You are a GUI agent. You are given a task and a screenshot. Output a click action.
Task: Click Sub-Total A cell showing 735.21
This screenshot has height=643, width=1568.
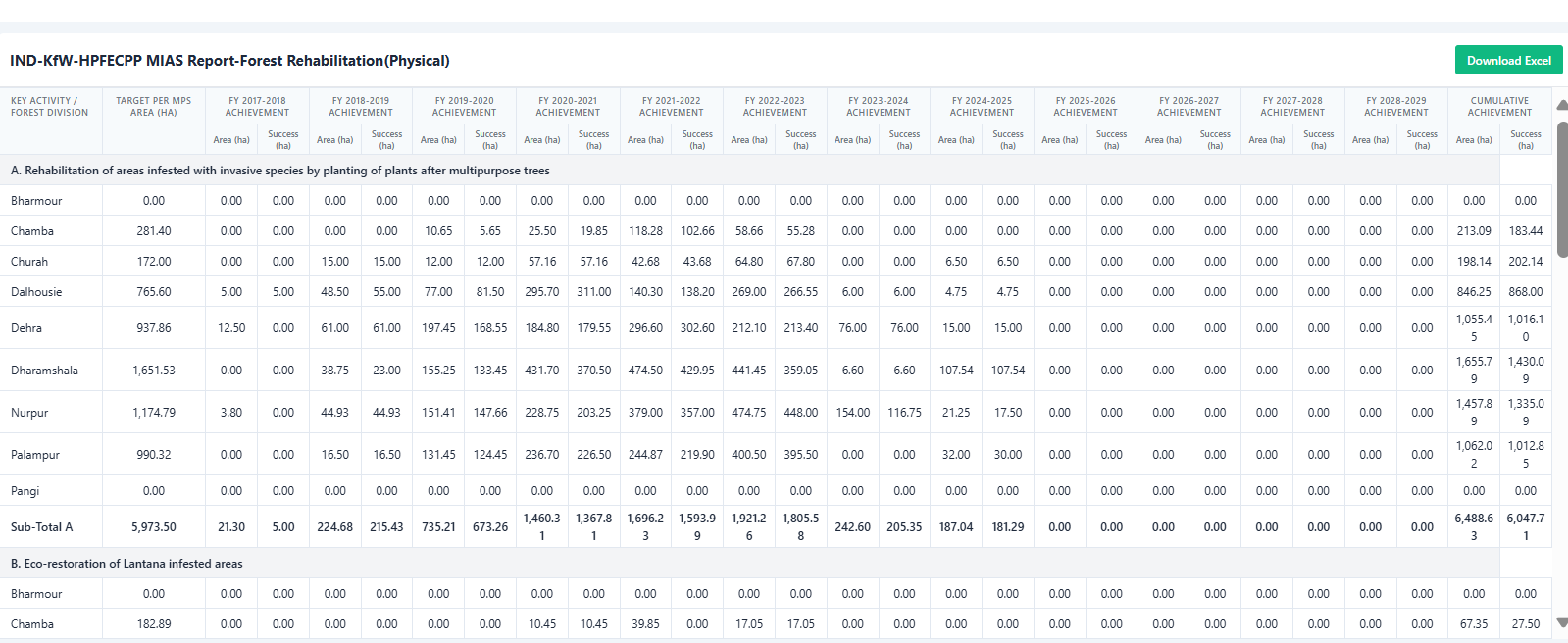coord(438,527)
